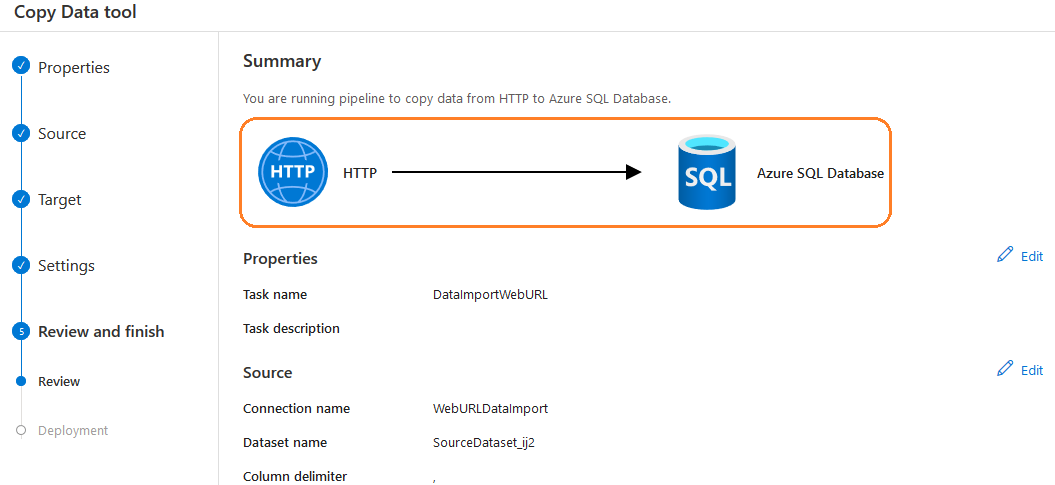Open the Settings wizard step
The width and height of the screenshot is (1055, 485).
pos(66,266)
